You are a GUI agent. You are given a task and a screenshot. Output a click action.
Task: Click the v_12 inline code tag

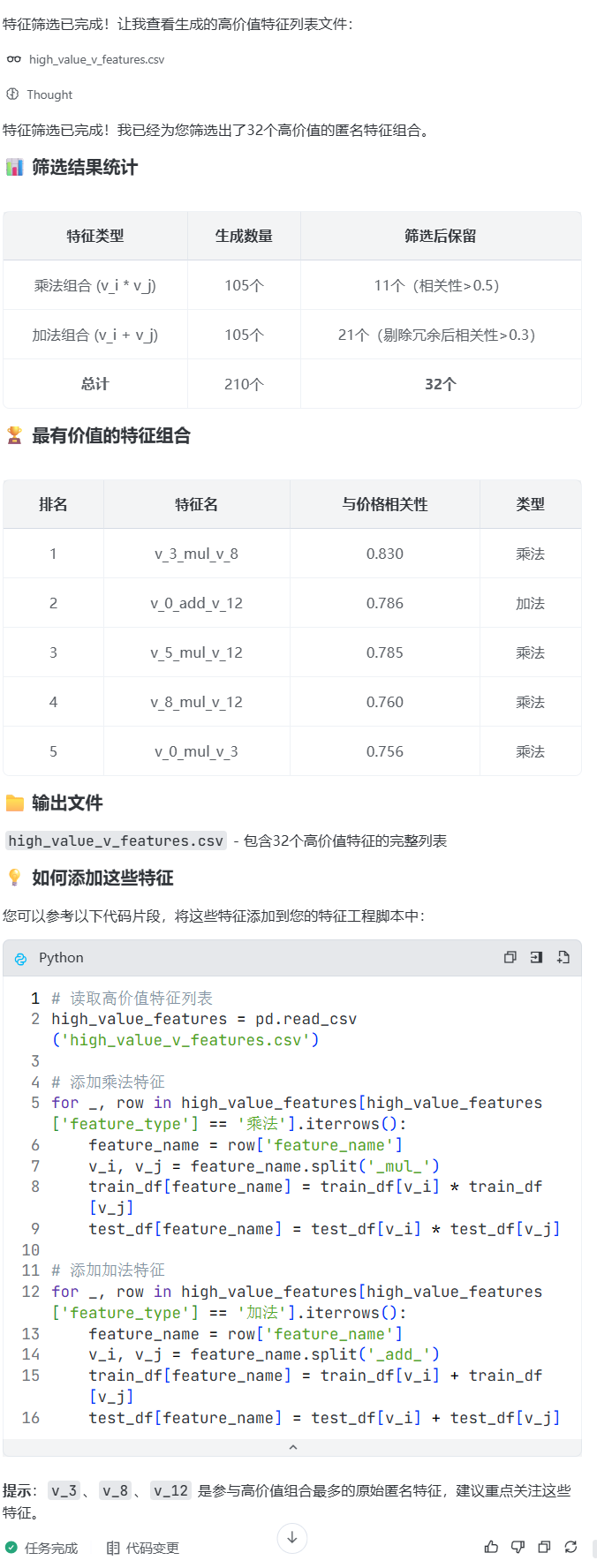pyautogui.click(x=170, y=1490)
